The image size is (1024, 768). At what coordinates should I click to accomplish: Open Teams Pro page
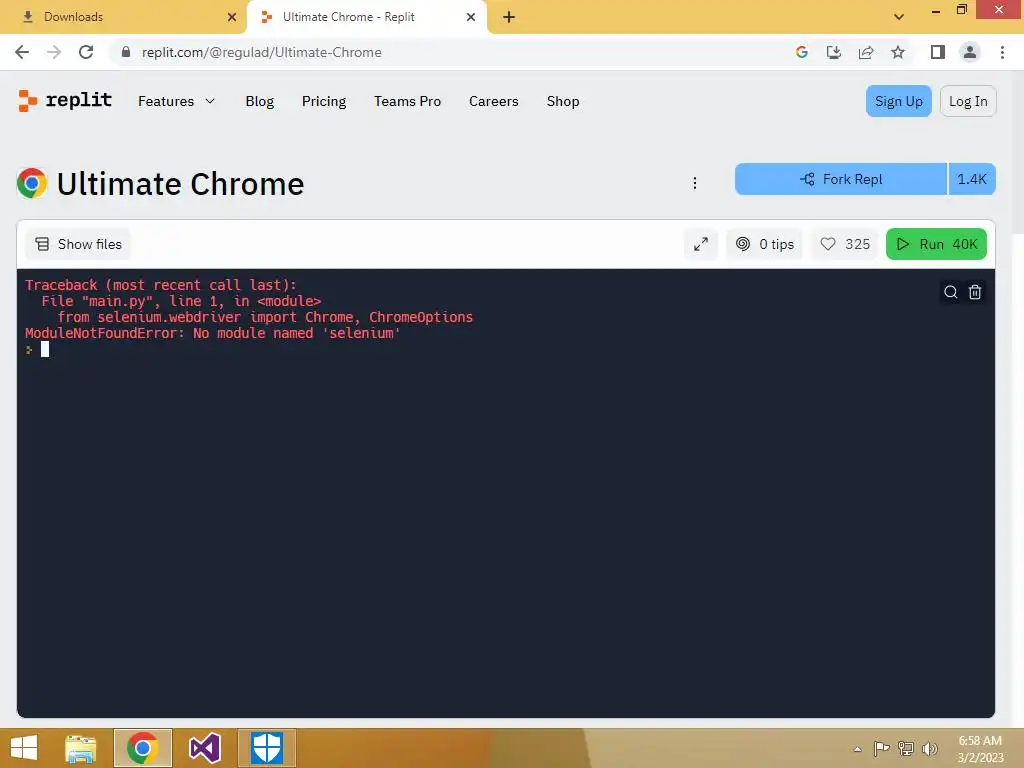408,101
